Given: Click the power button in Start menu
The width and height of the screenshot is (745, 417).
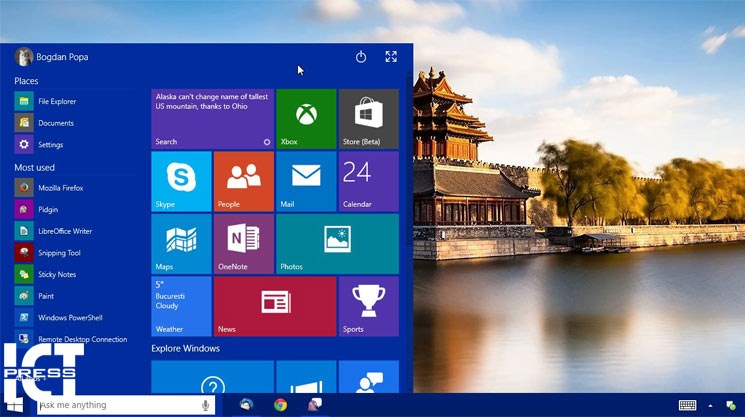Looking at the screenshot, I should click(361, 57).
